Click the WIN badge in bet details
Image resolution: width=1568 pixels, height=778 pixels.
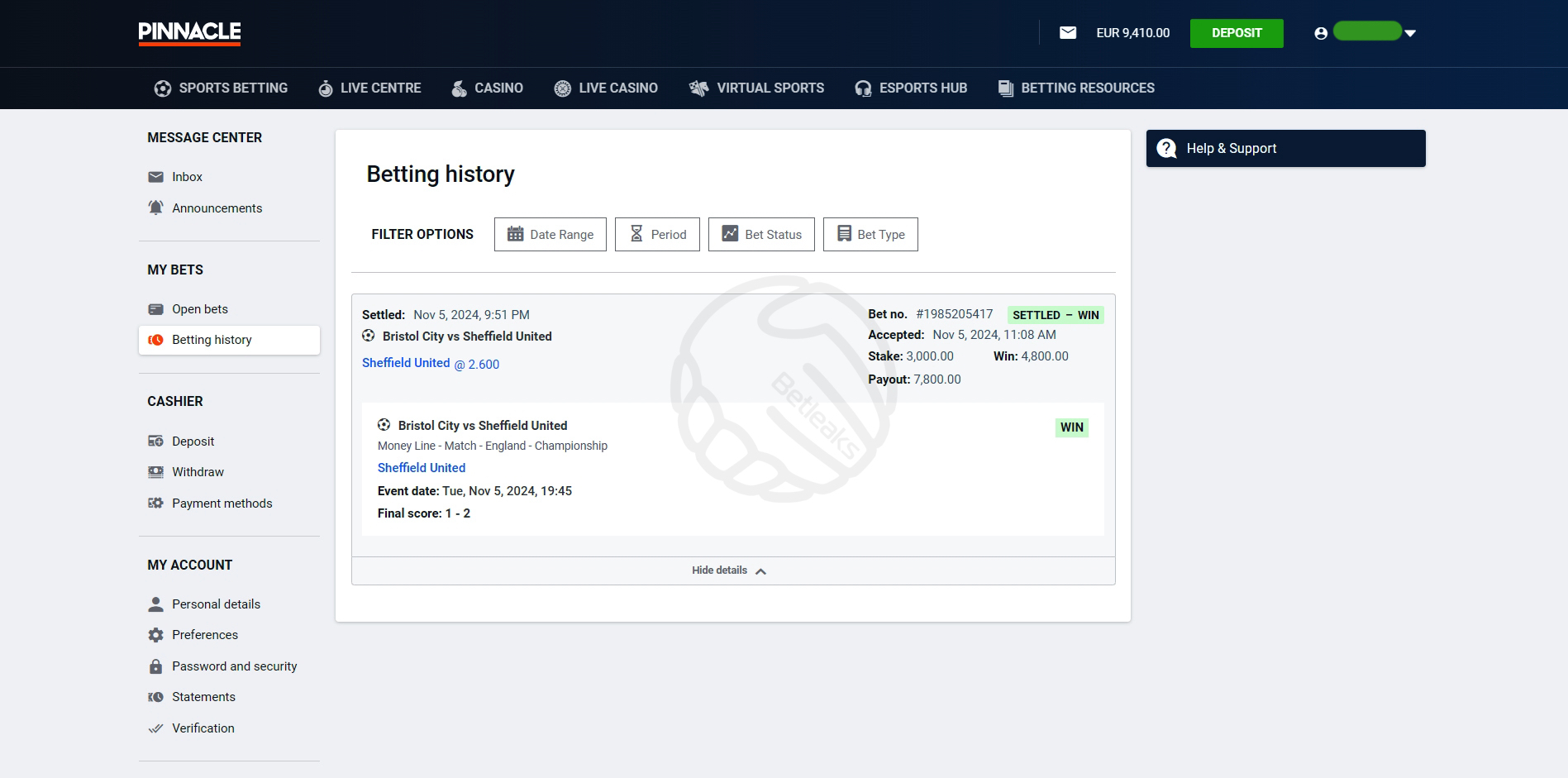pyautogui.click(x=1072, y=427)
